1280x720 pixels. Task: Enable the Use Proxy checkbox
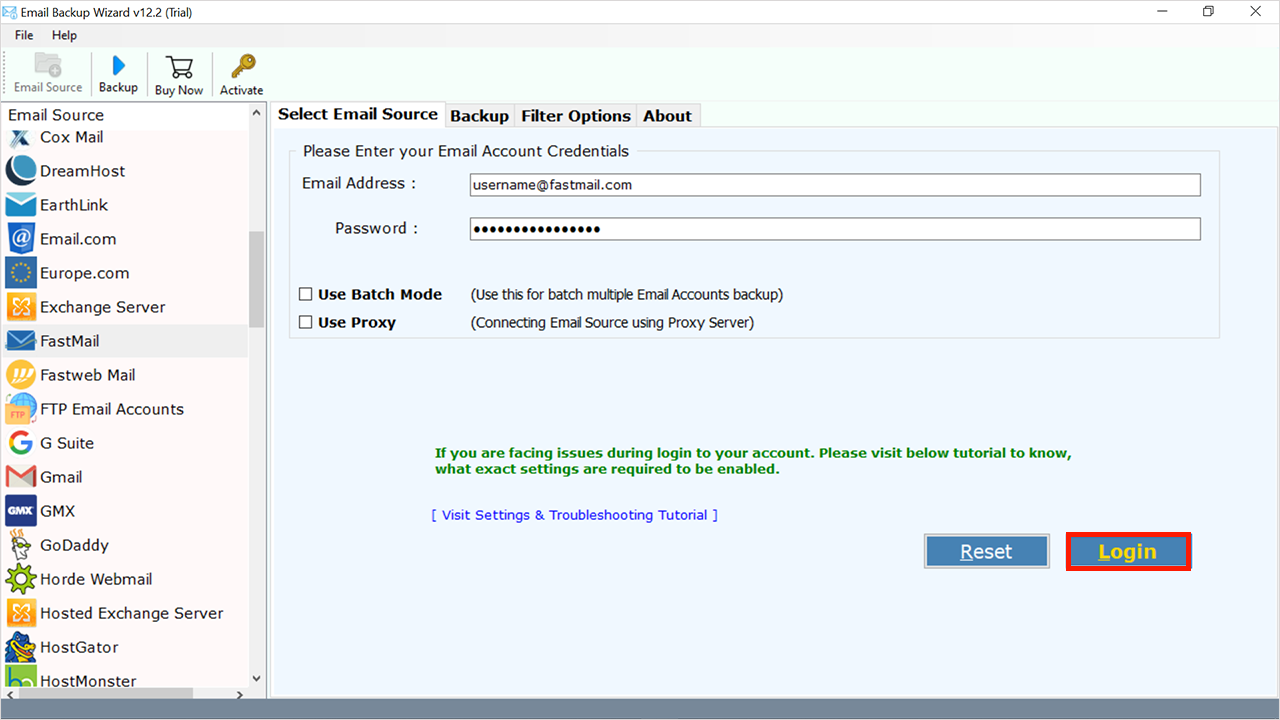pos(306,322)
